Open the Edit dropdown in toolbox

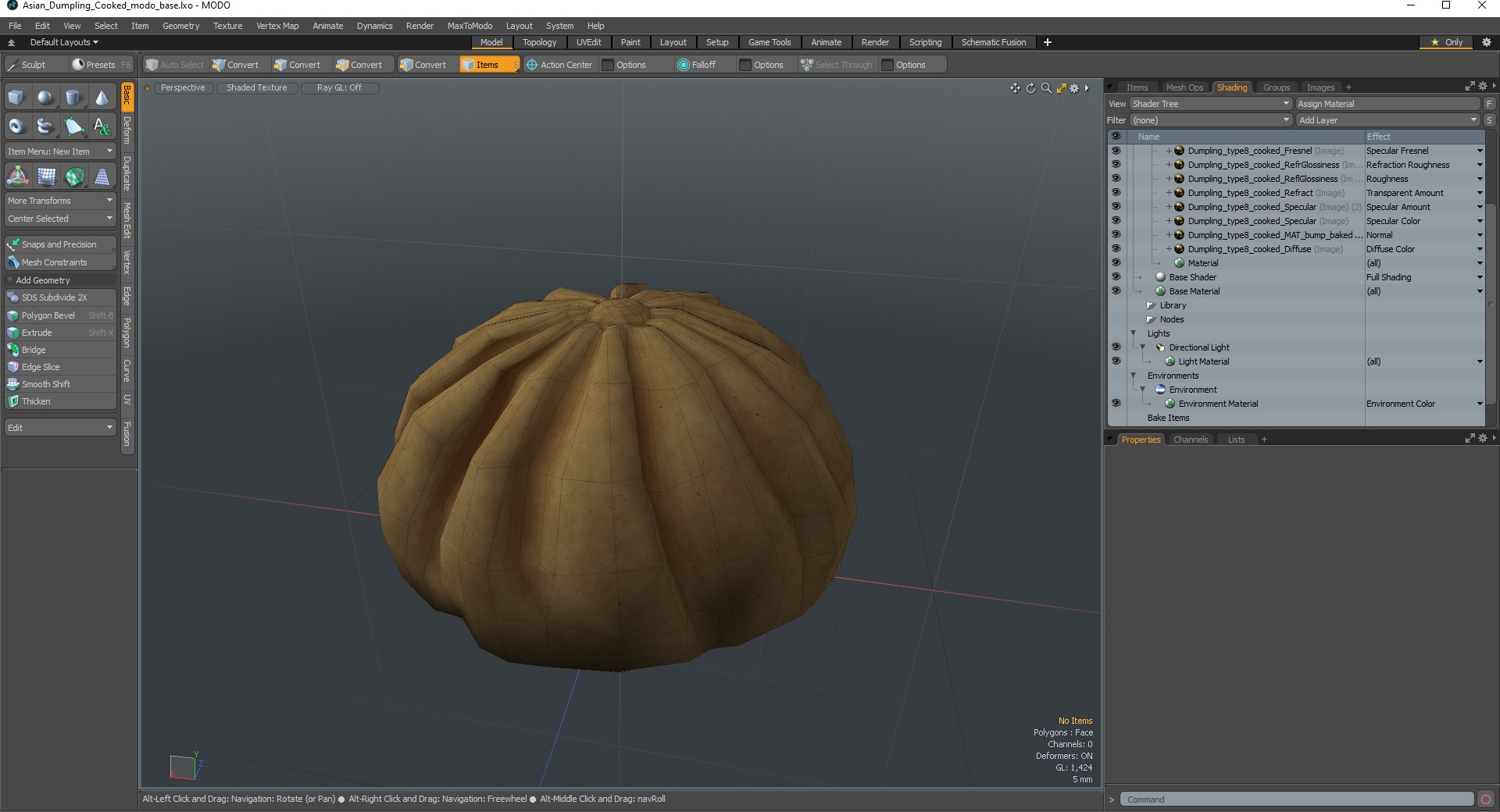click(60, 428)
